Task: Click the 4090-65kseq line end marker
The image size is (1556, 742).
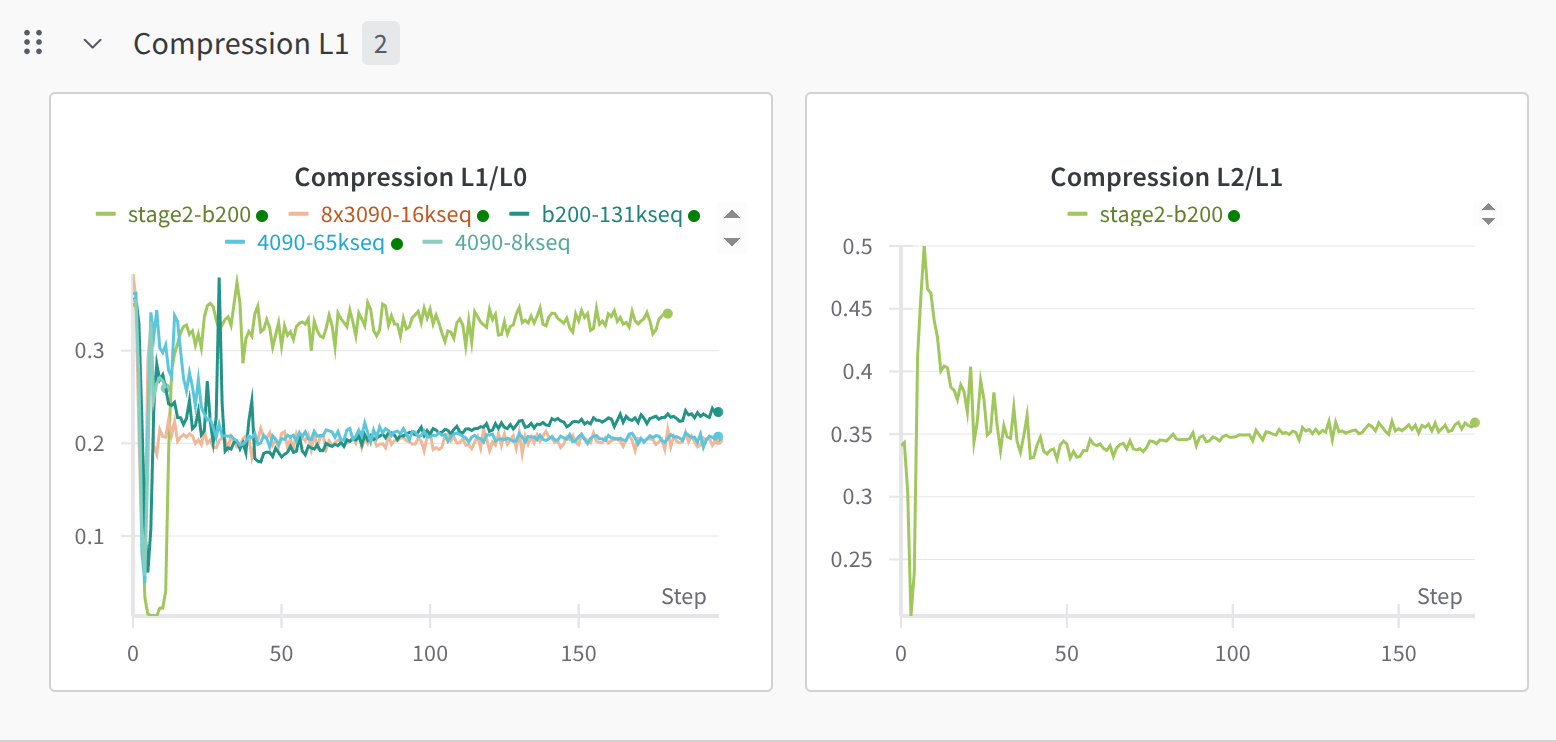Action: [x=717, y=437]
